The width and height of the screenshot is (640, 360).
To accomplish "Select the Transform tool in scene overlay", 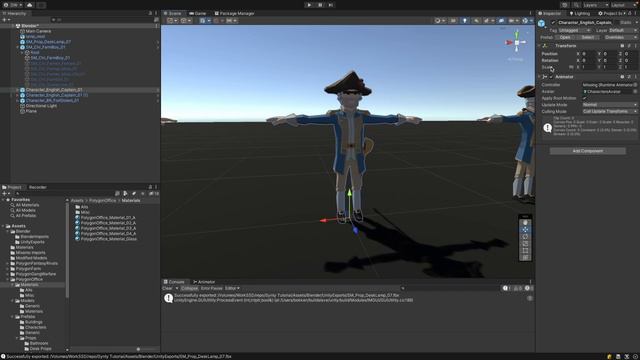I will (525, 258).
